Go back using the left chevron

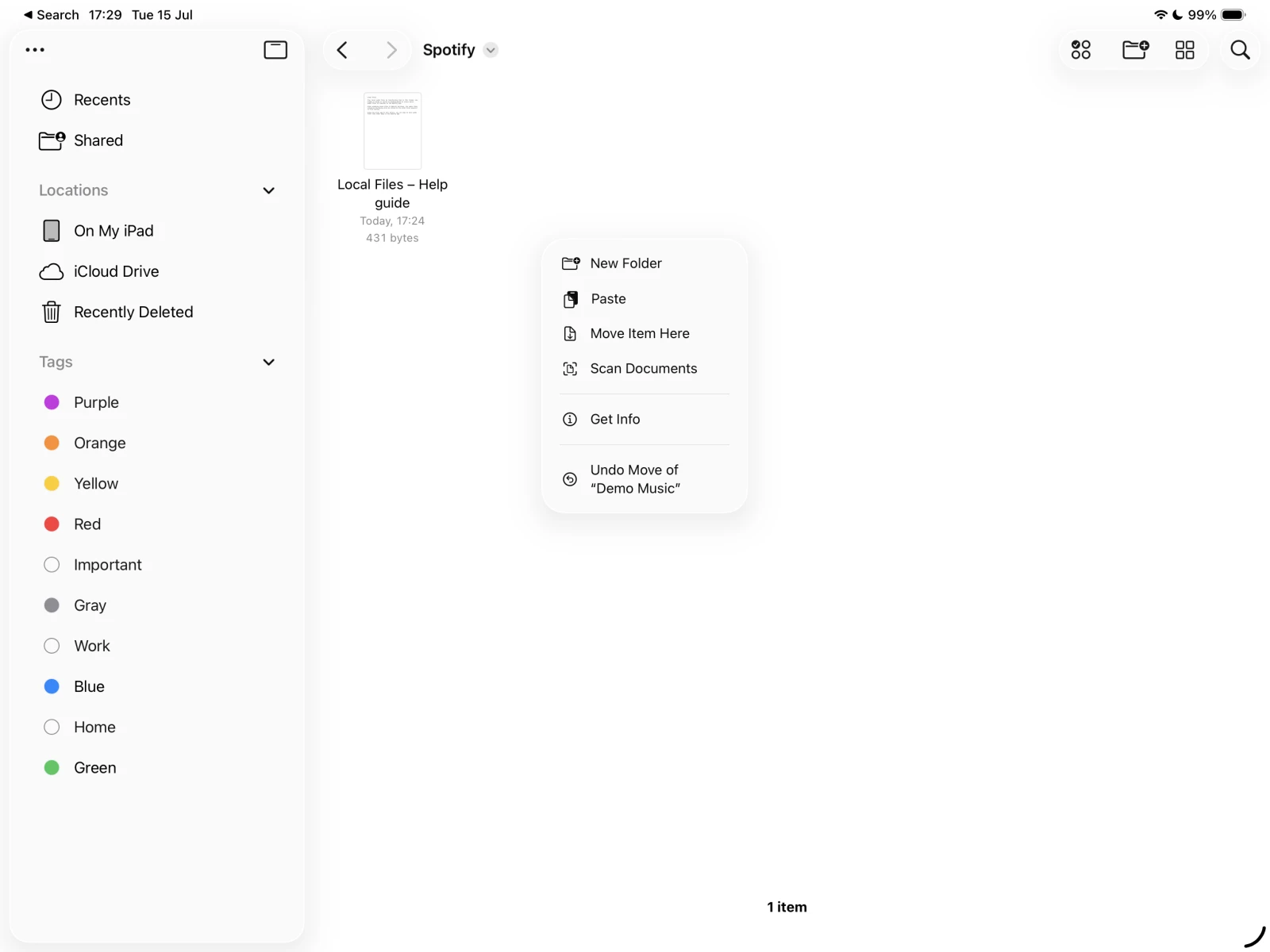tap(342, 50)
